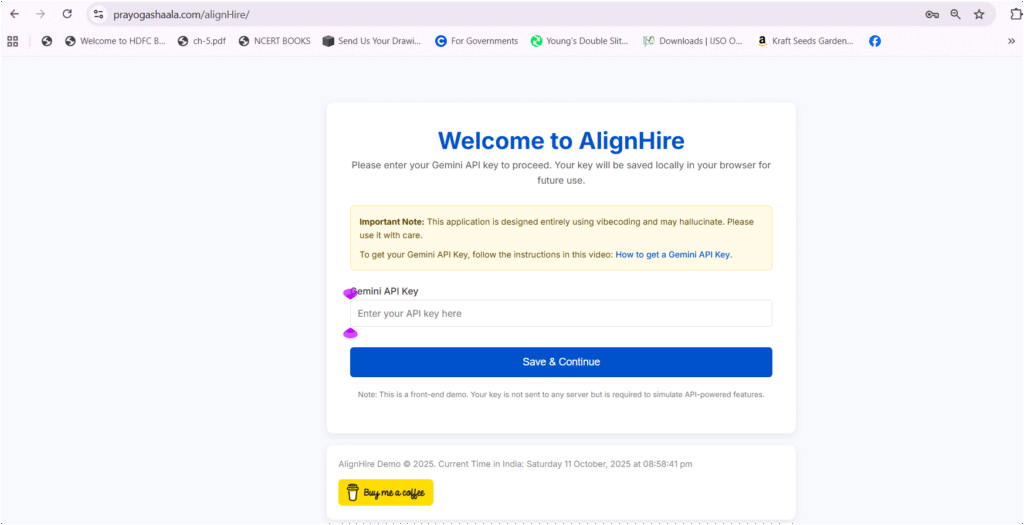The width and height of the screenshot is (1024, 525).
Task: Click the browser back arrow
Action: [14, 14]
